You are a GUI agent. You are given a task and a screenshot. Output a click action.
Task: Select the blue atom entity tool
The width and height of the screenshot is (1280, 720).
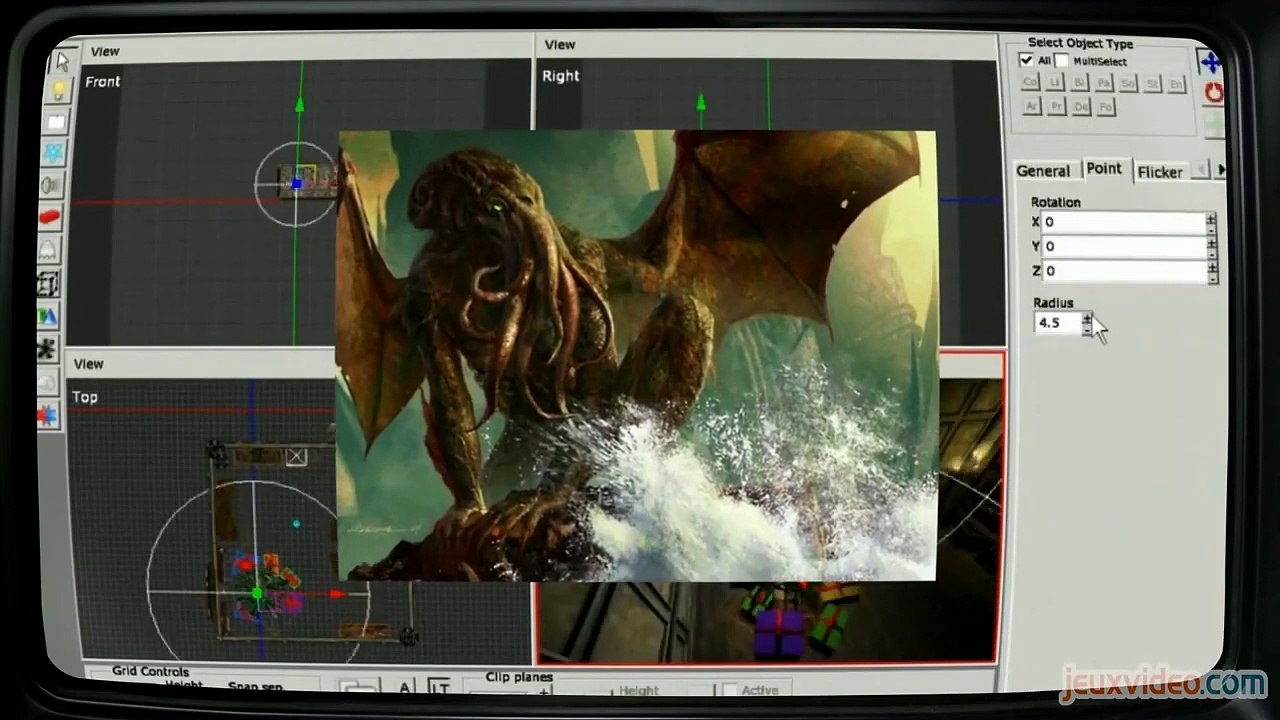pos(54,152)
